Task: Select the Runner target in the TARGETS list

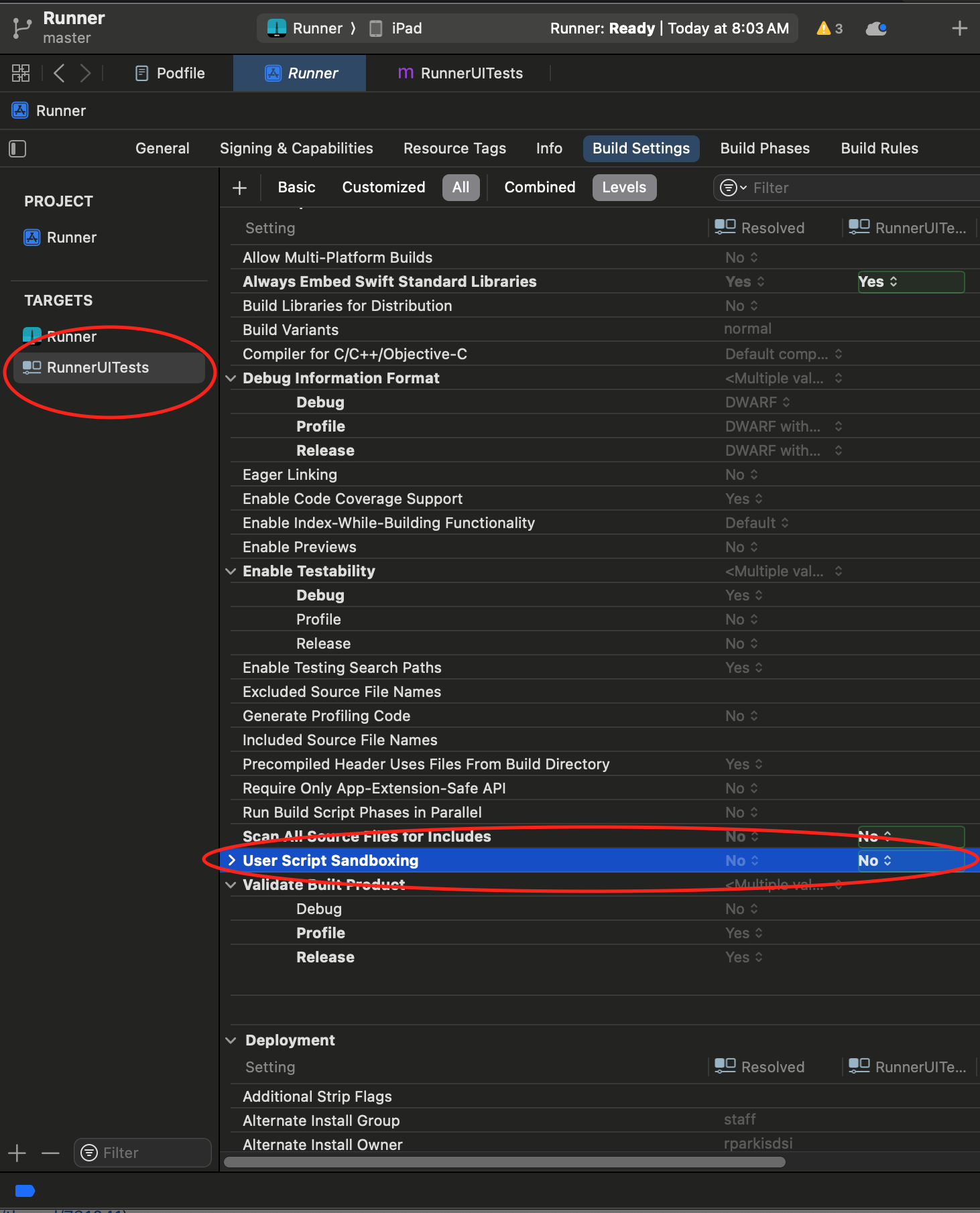Action: pos(60,336)
